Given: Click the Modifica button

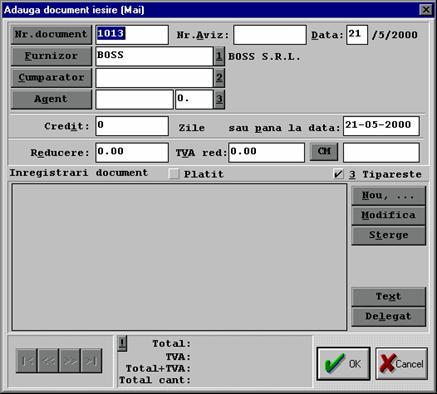Looking at the screenshot, I should point(389,215).
